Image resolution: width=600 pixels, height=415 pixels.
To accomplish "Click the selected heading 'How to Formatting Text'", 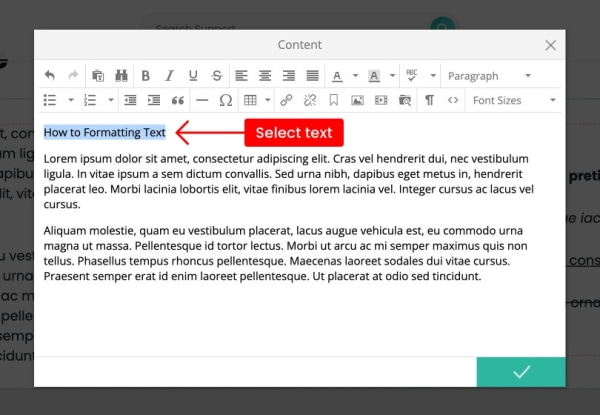I will tap(104, 132).
